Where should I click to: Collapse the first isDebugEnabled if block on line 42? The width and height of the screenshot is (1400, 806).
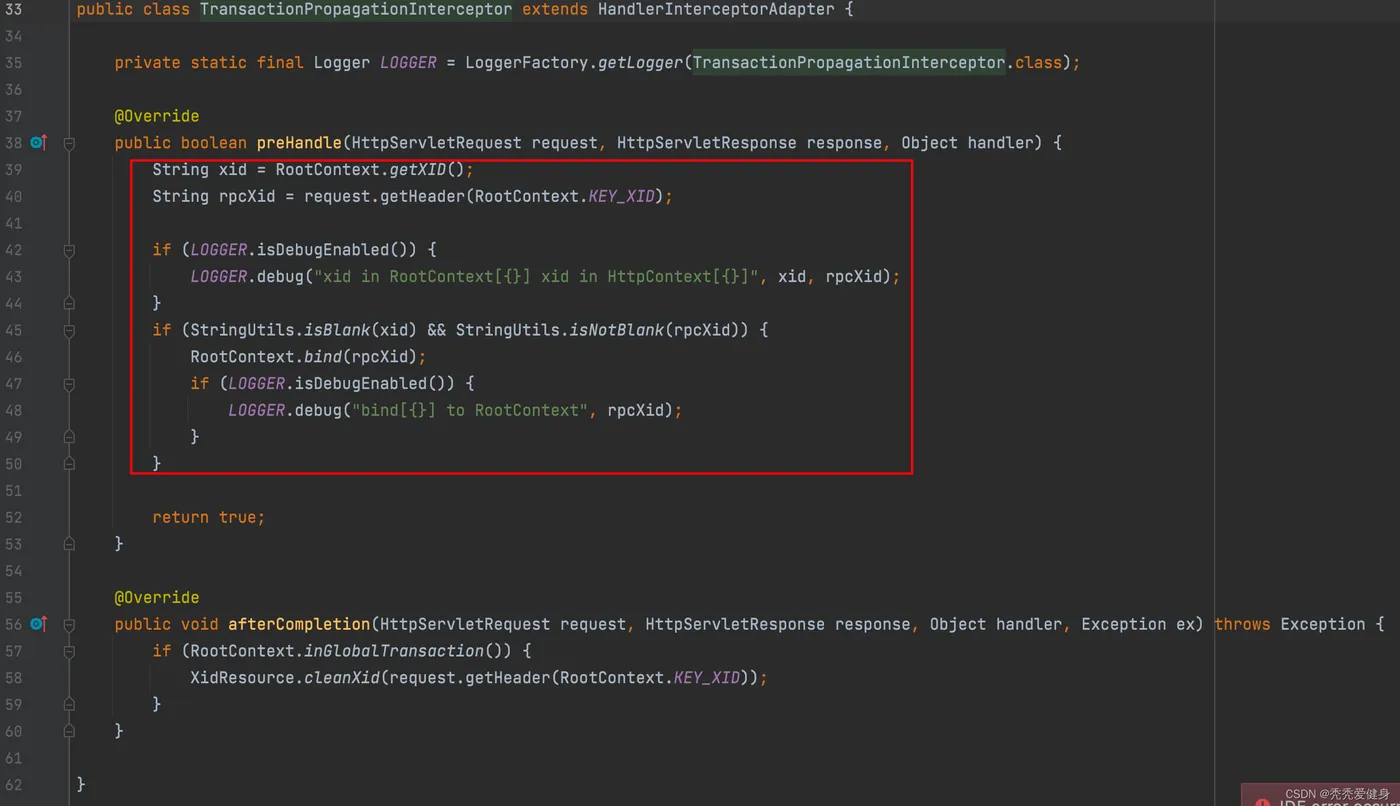[69, 250]
